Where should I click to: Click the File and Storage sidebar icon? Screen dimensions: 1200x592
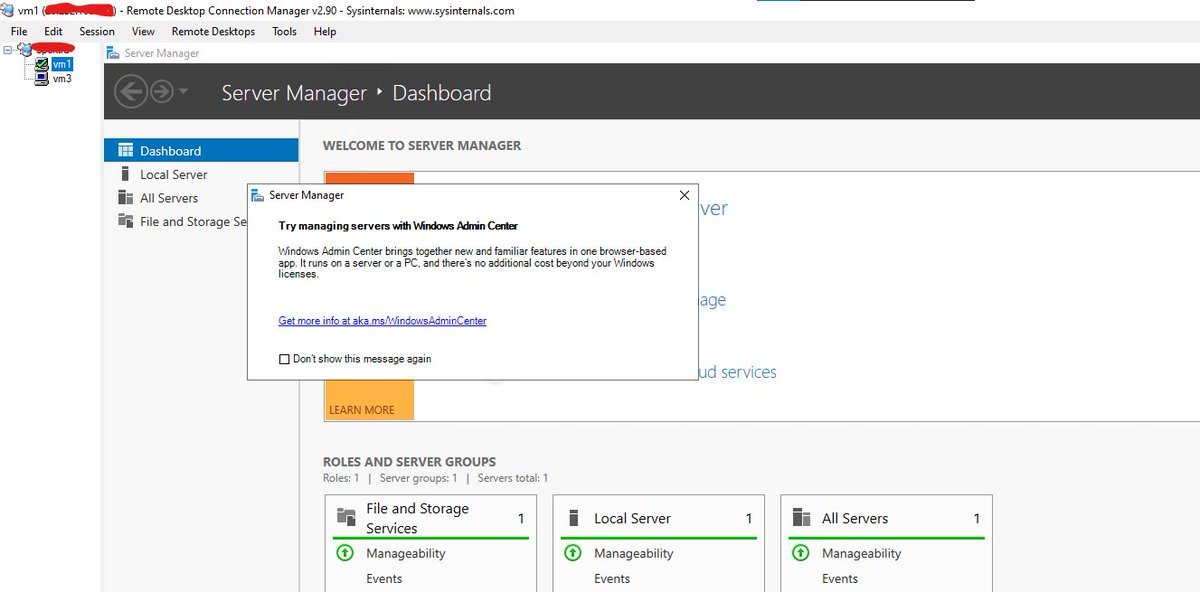coord(125,221)
